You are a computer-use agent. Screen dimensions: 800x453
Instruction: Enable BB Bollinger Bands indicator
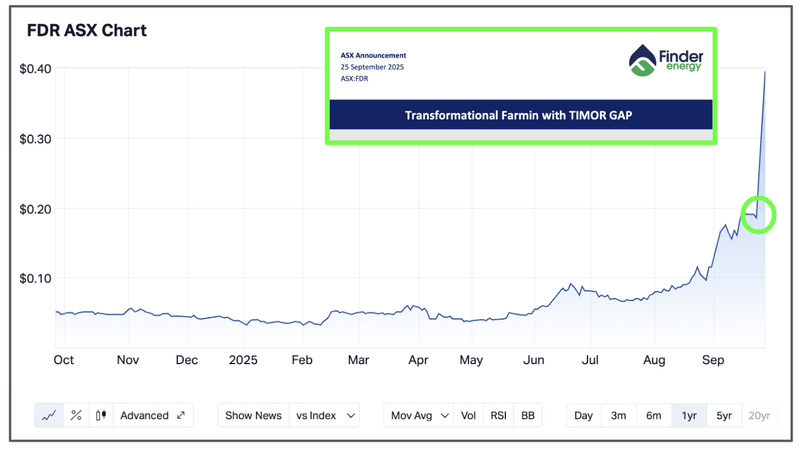click(528, 415)
